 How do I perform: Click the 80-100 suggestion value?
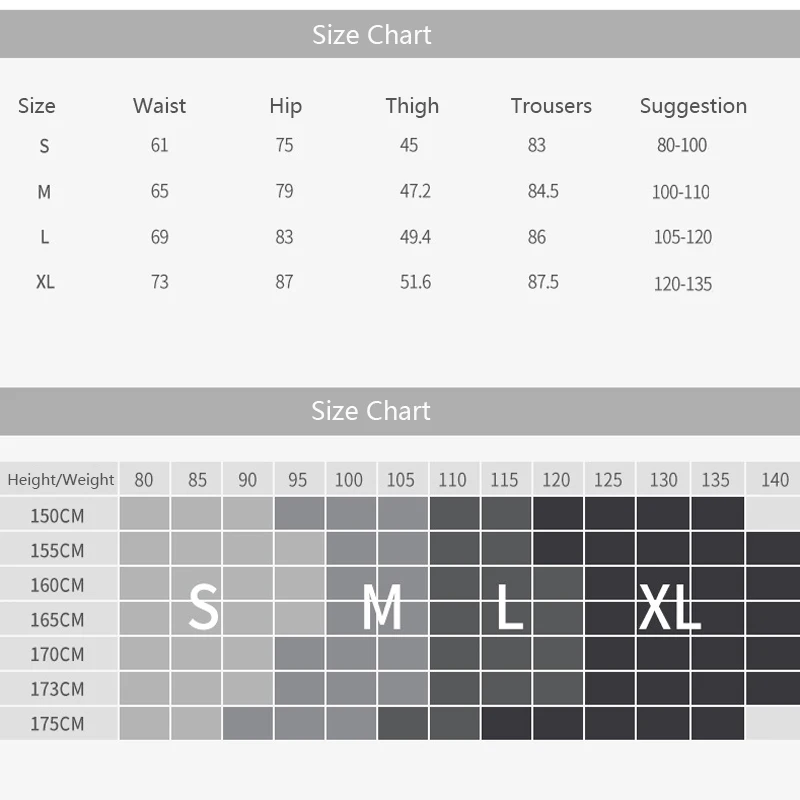[x=682, y=146]
